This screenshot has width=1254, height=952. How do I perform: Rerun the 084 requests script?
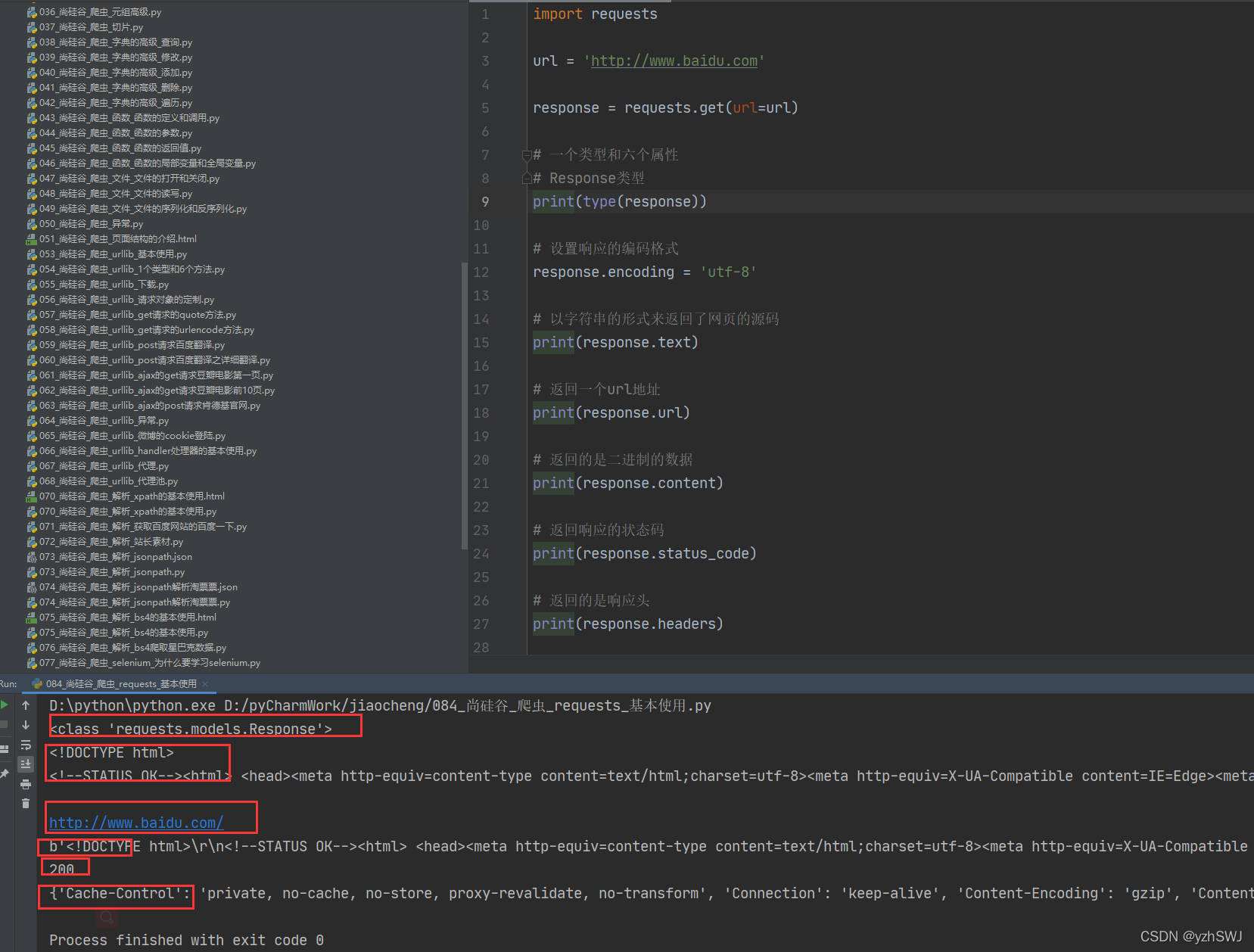coord(5,705)
